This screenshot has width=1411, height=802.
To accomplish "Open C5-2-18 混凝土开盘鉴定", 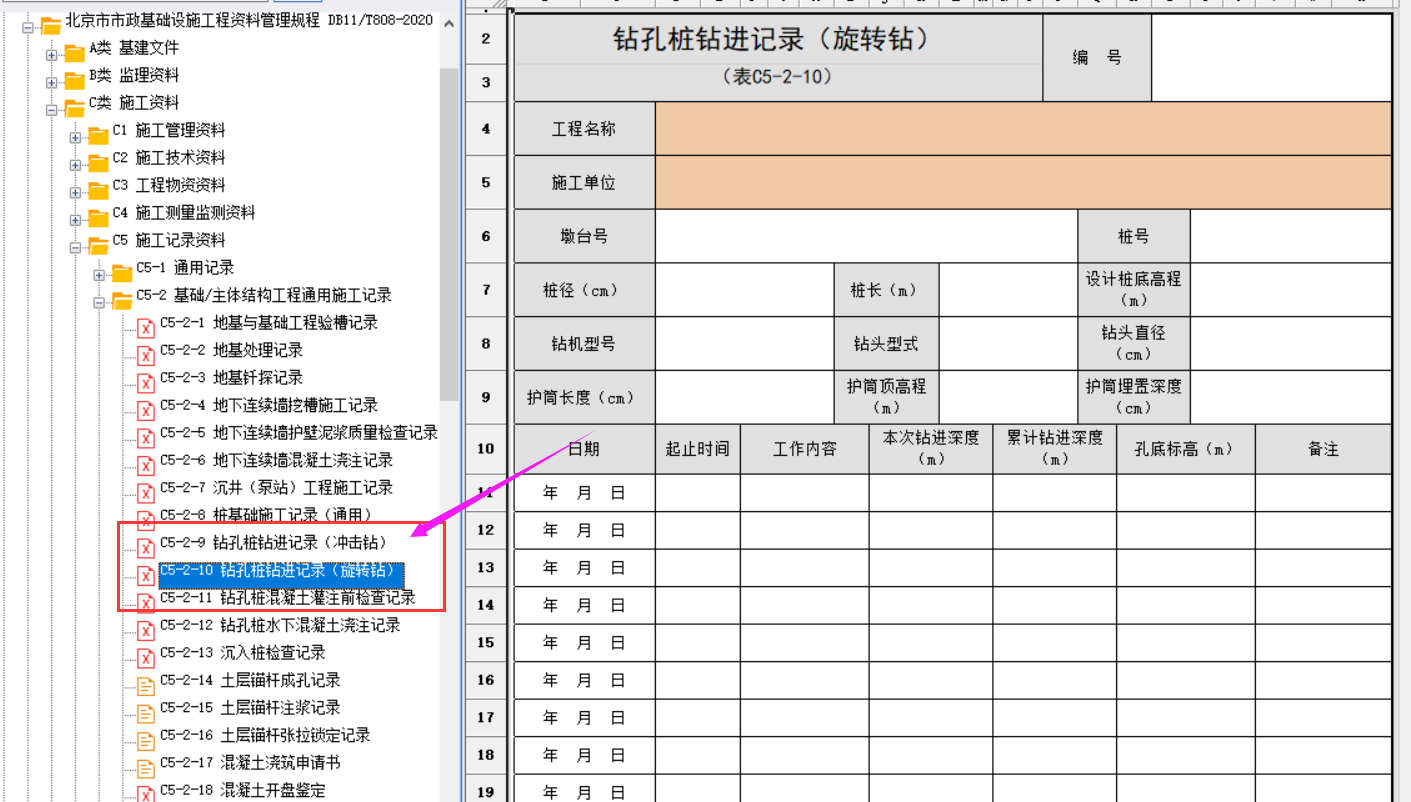I will click(242, 790).
